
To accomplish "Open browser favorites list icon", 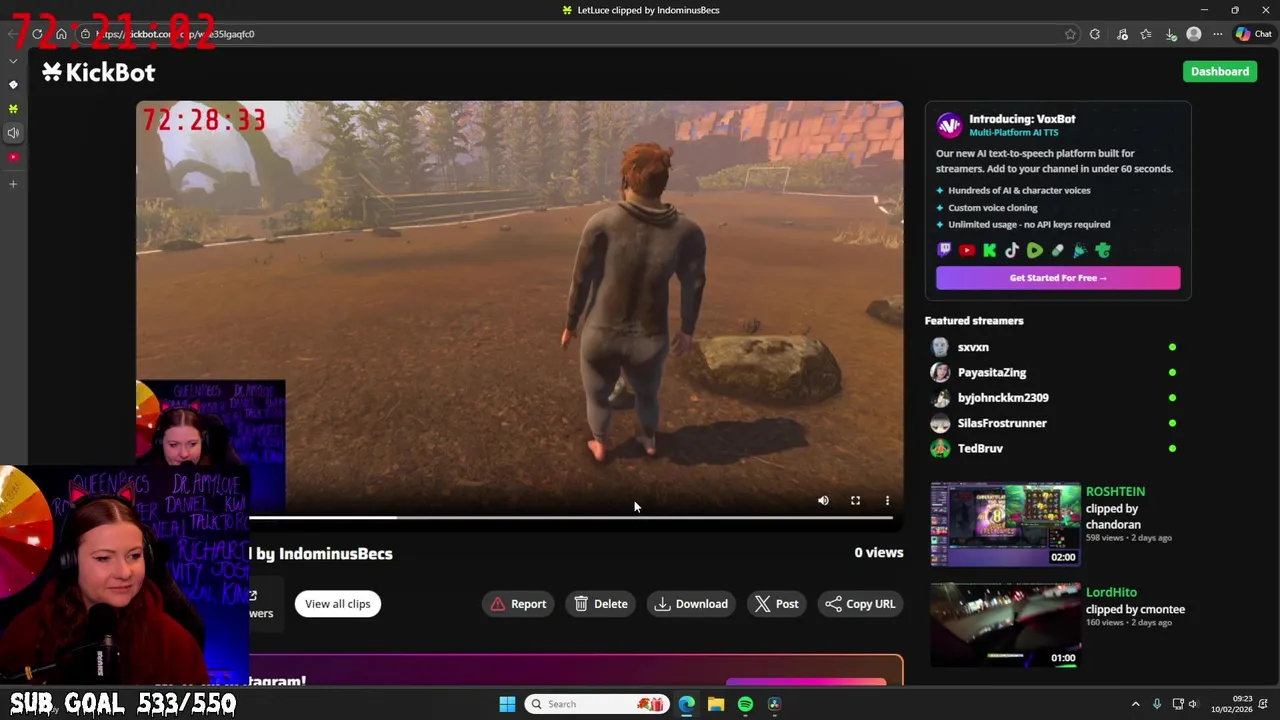I will tap(1146, 34).
